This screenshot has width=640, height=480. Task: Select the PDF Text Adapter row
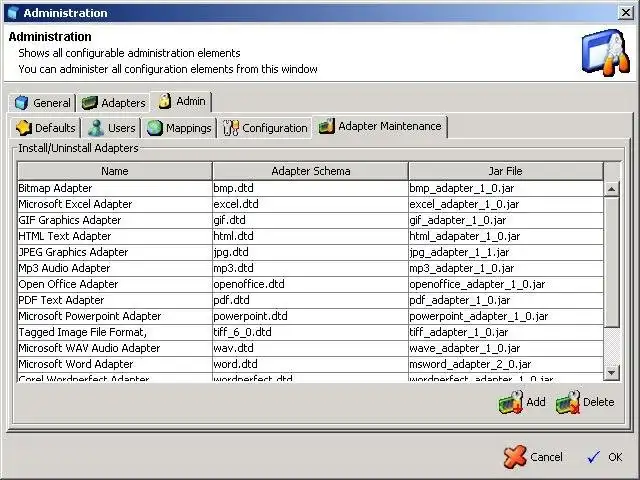pos(310,300)
